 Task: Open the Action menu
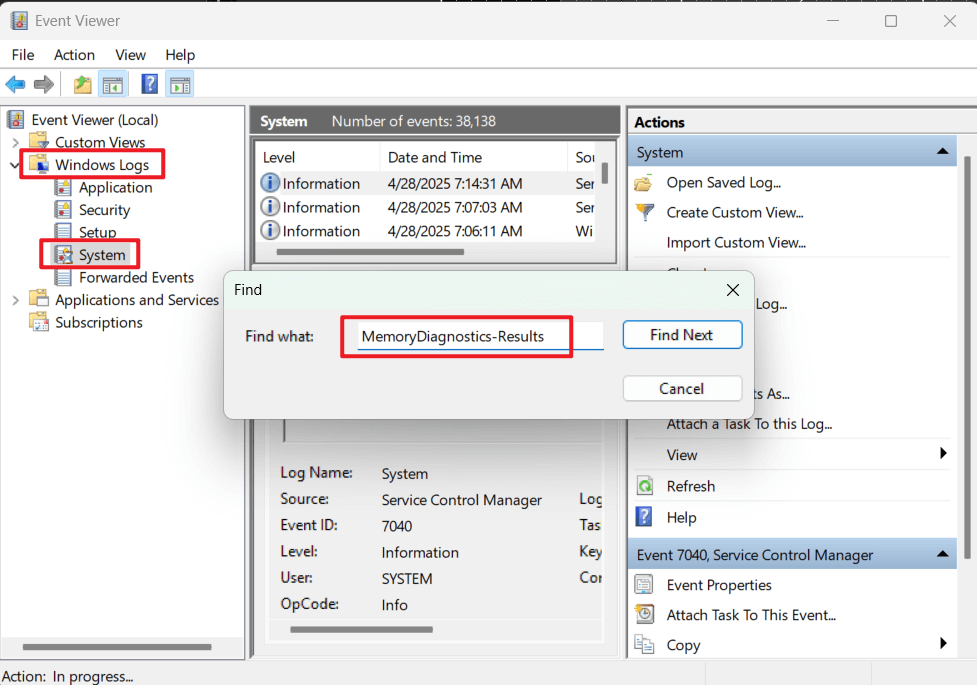point(74,54)
